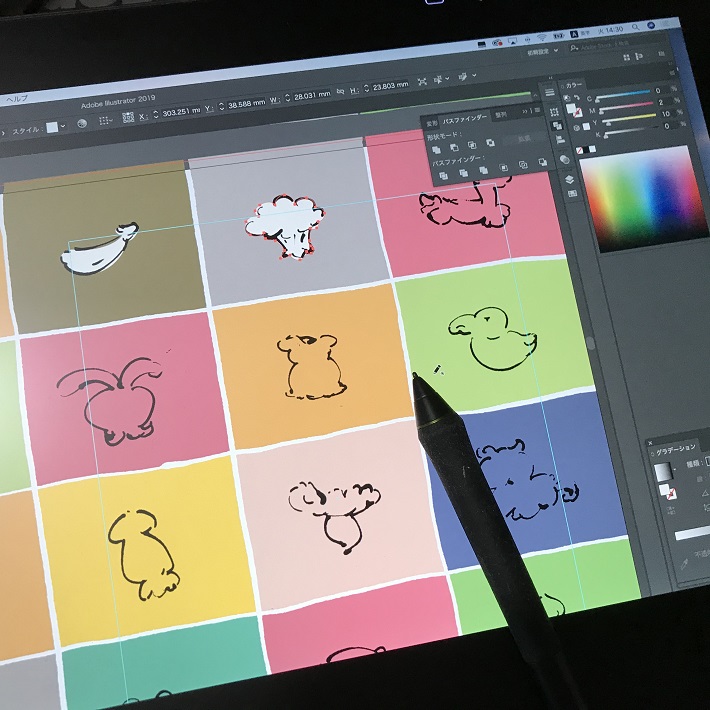
Task: Click the AirPlay display icon in menu bar
Action: 512,41
